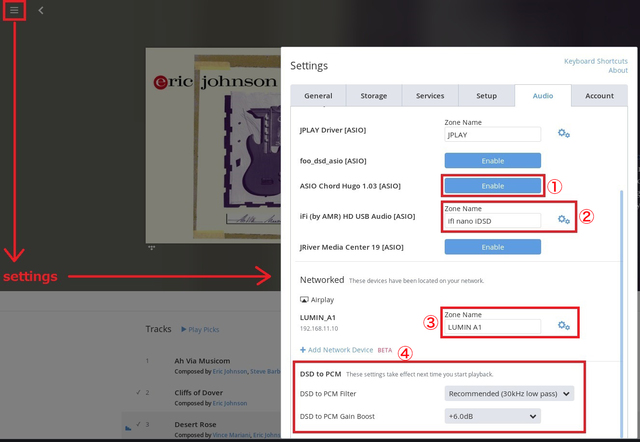
Task: Open the hamburger navigation menu
Action: tap(14, 10)
